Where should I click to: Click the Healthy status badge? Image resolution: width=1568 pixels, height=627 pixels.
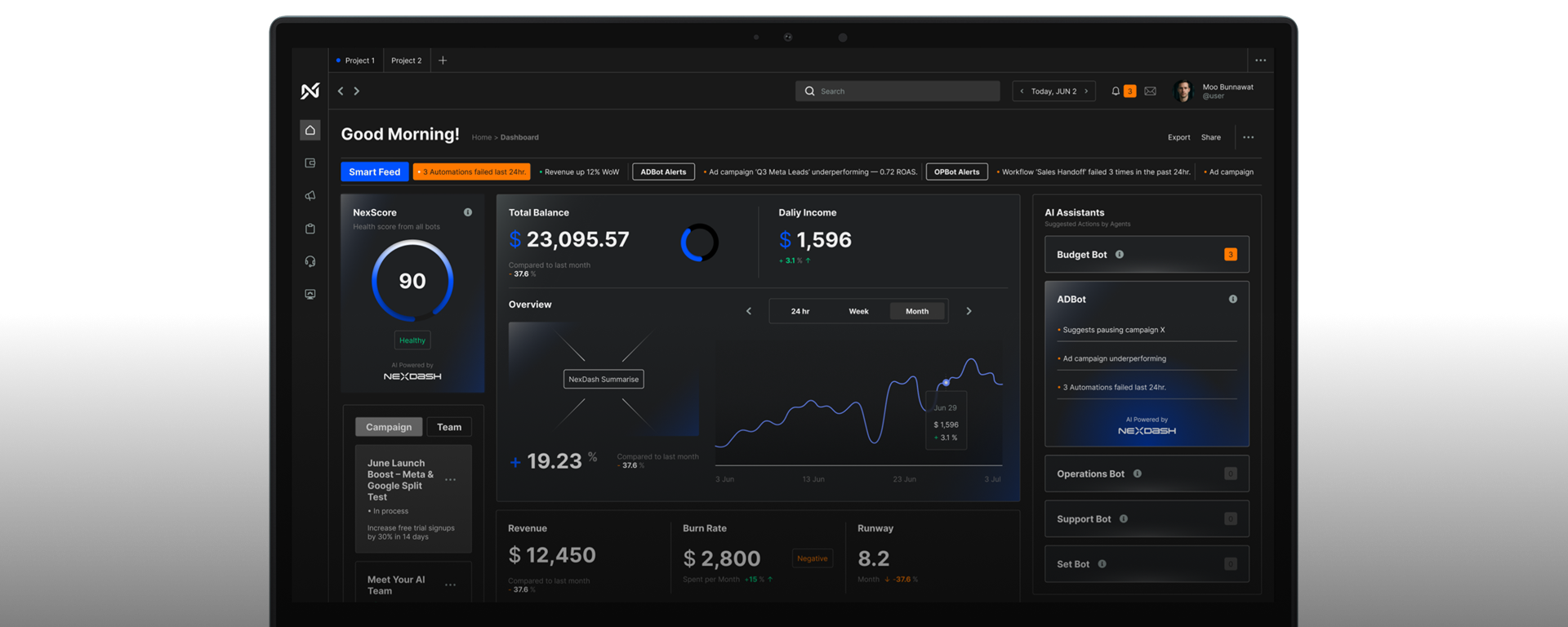point(412,340)
